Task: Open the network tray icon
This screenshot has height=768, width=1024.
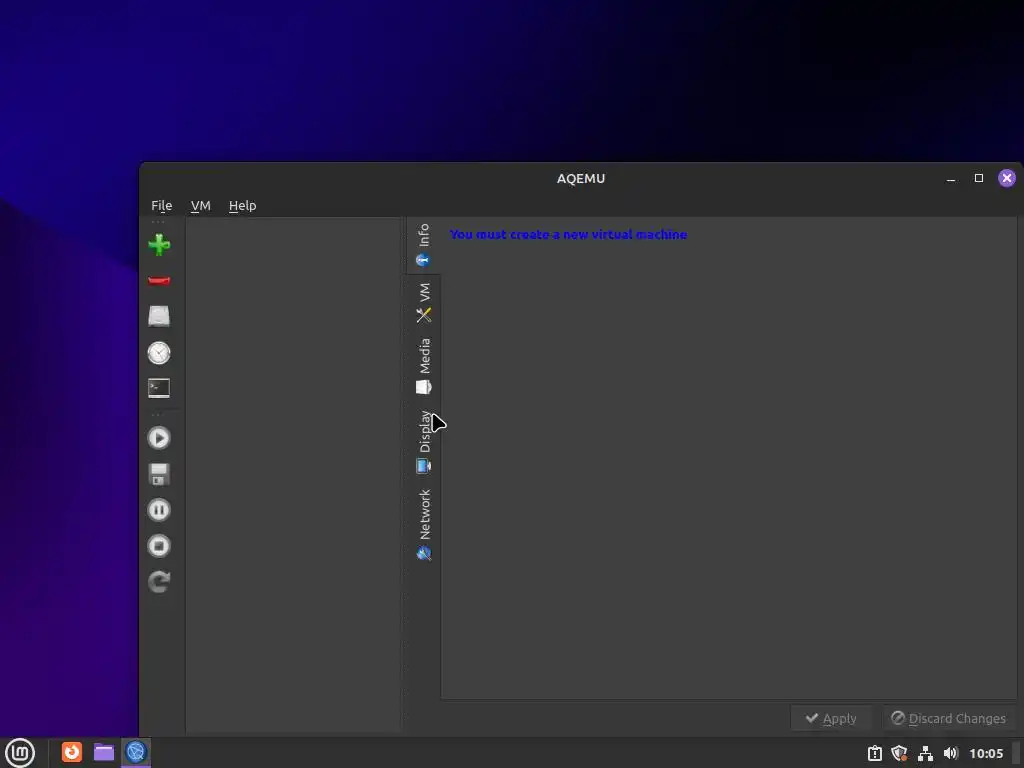Action: click(925, 754)
